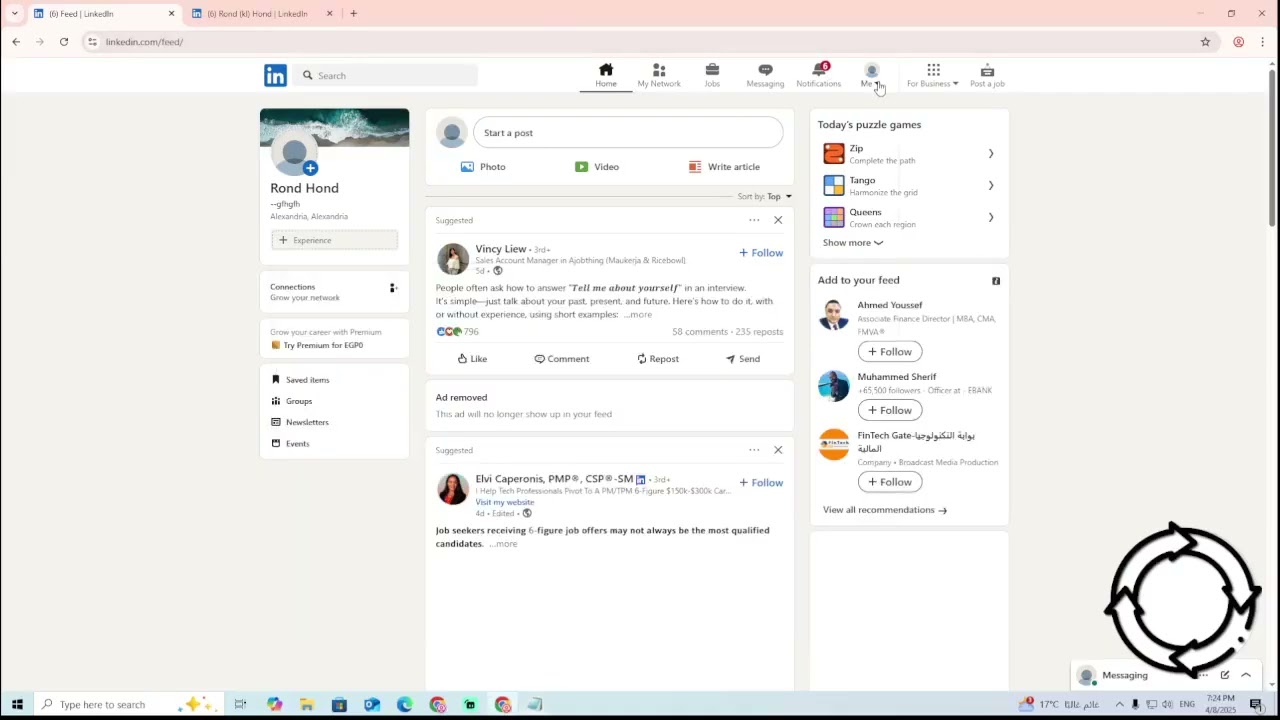The width and height of the screenshot is (1280, 720).
Task: Expand Vincy Liew's post with more
Action: pos(638,315)
